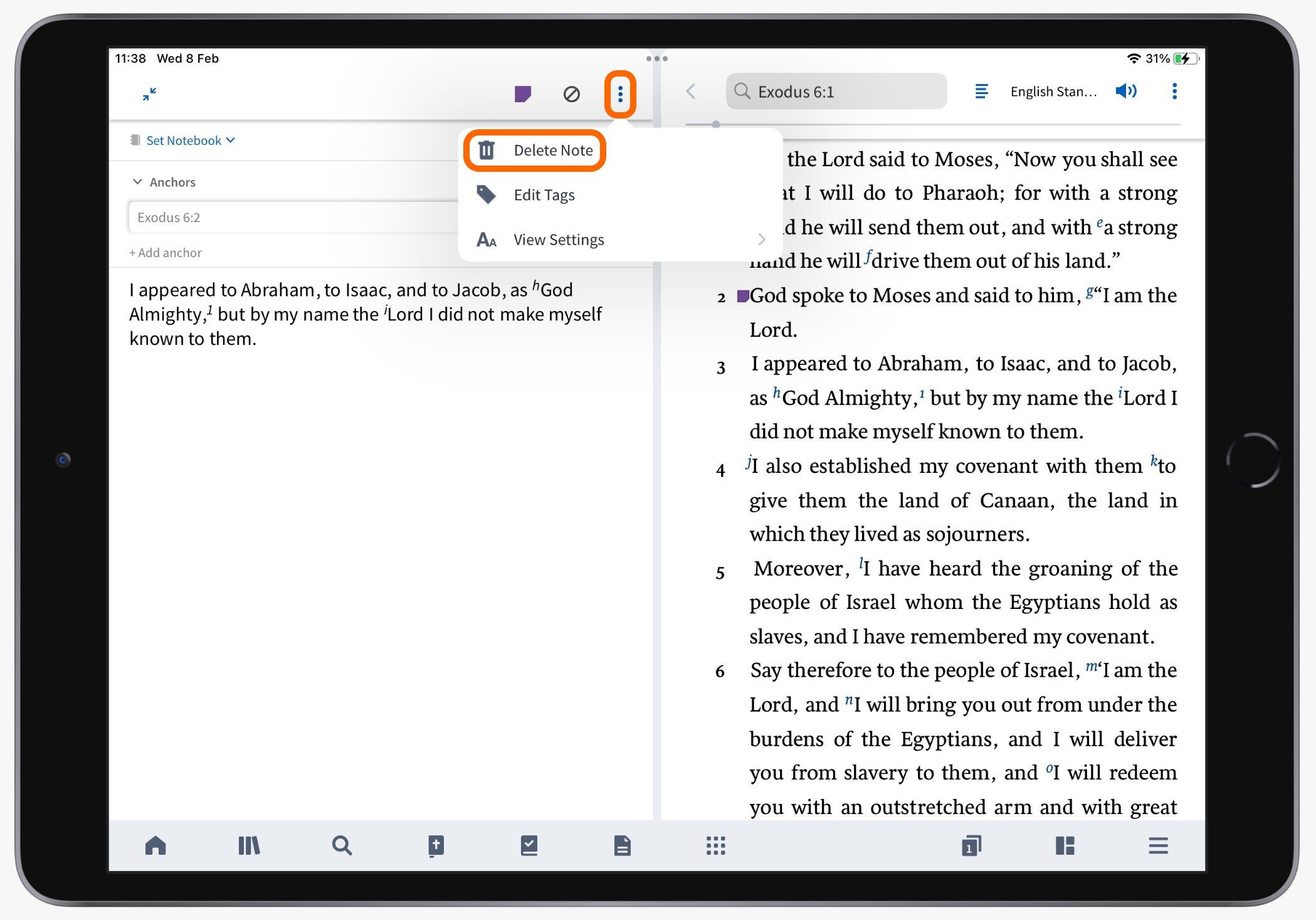1316x920 pixels.
Task: Tap the purple note marker at verse 2
Action: tap(742, 296)
